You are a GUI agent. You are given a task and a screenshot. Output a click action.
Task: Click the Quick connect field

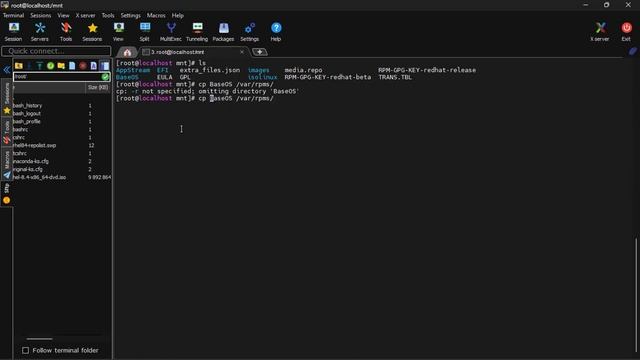pyautogui.click(x=56, y=51)
